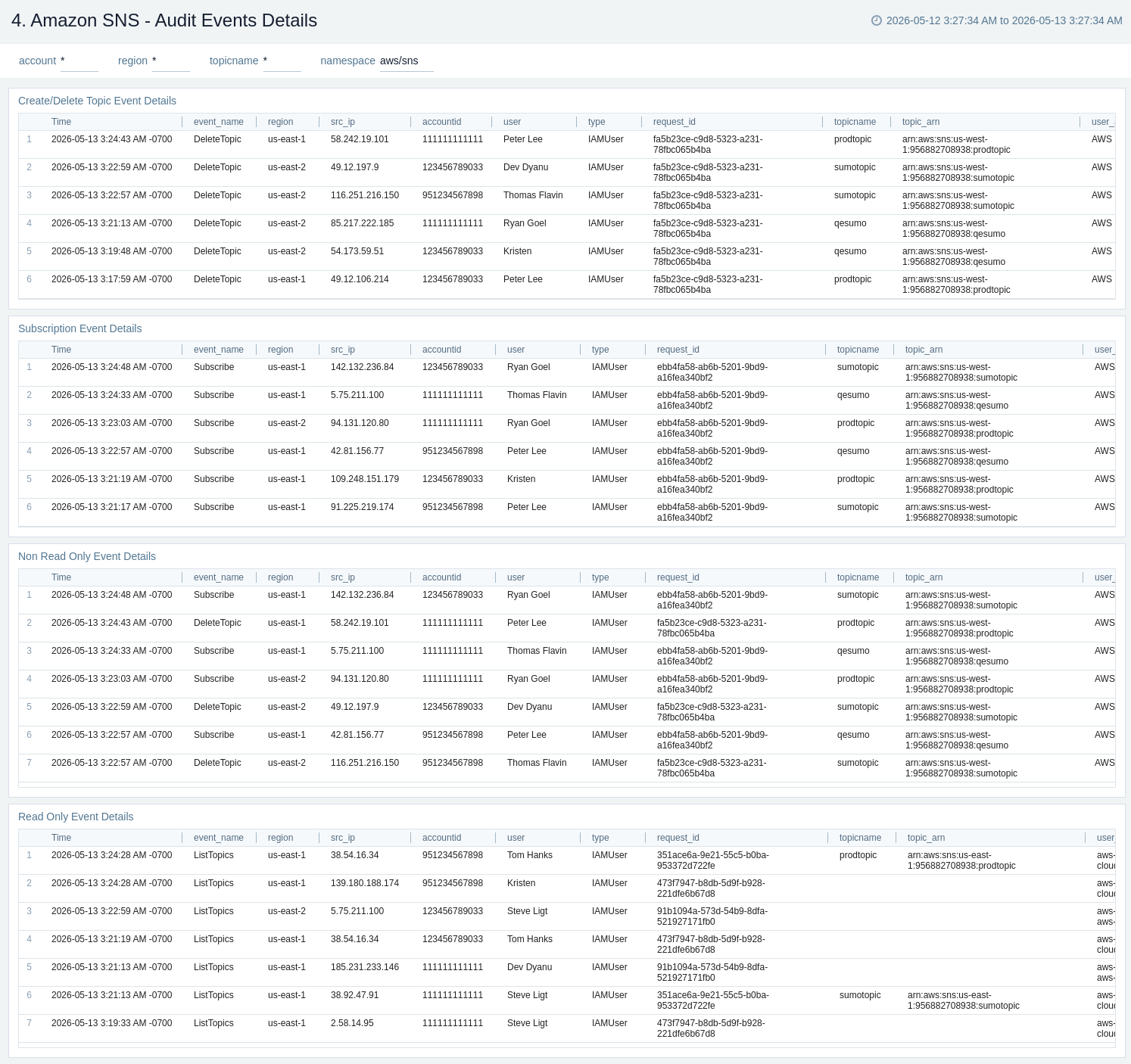This screenshot has width=1131, height=1064.
Task: Sort Read Only table by Time column
Action: [x=61, y=838]
